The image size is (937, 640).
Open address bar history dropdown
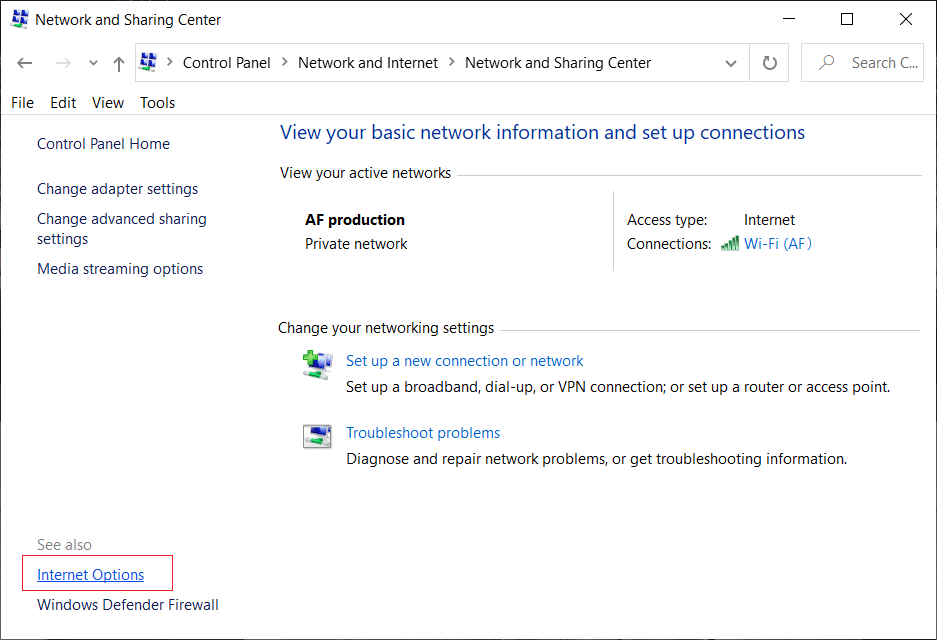[730, 63]
